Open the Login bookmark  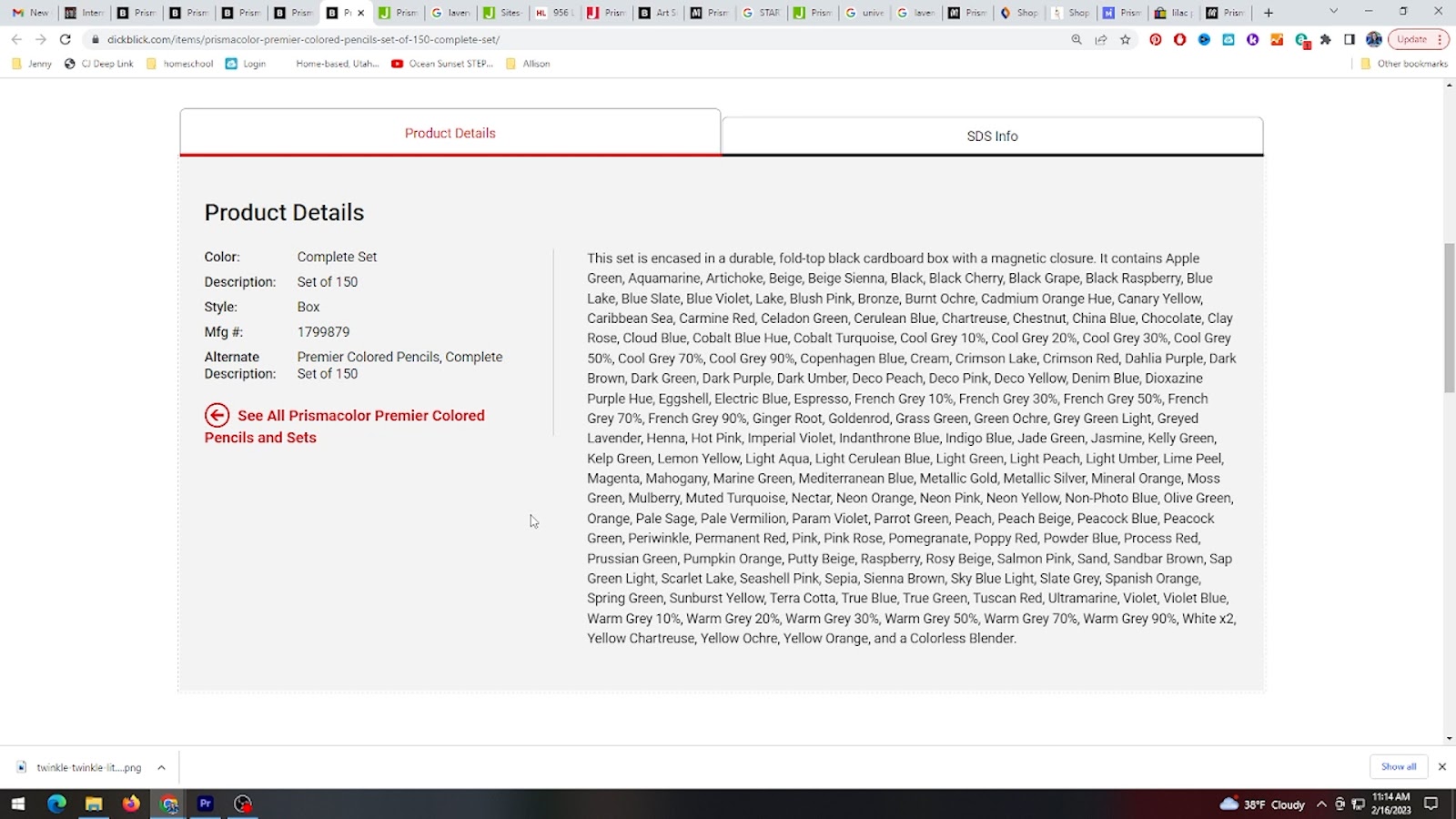pyautogui.click(x=246, y=64)
